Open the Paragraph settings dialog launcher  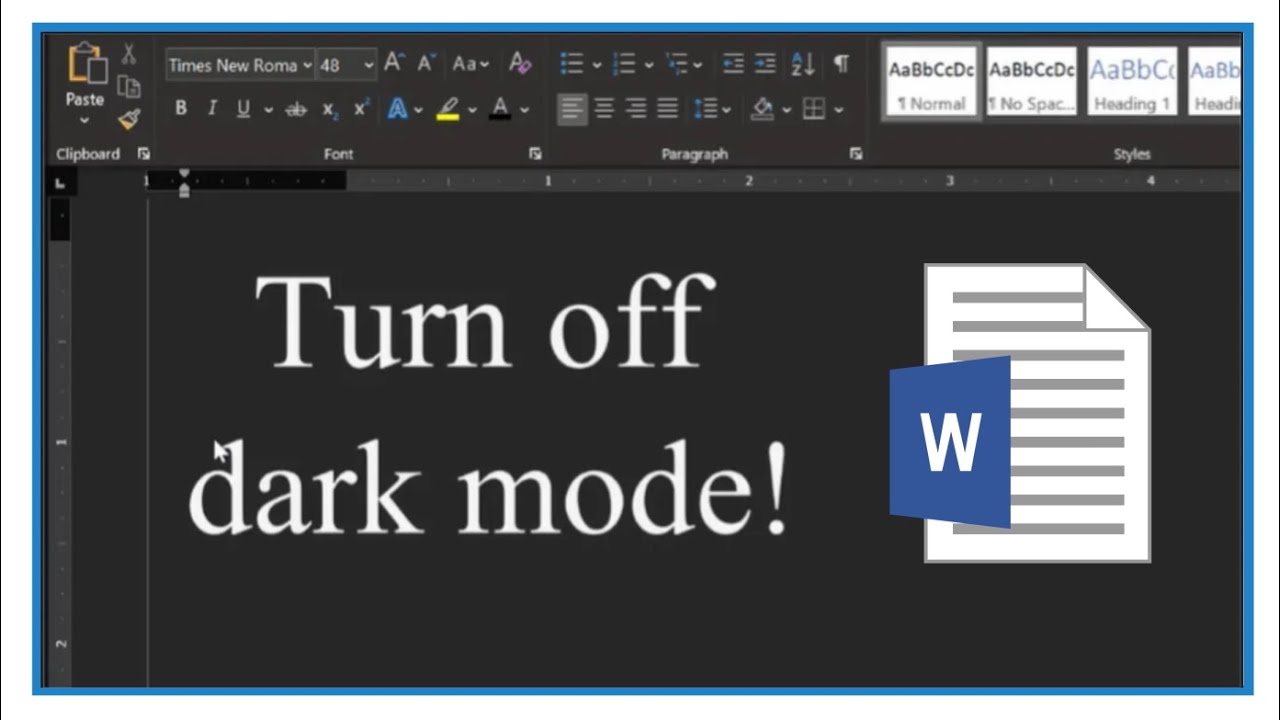(x=856, y=153)
